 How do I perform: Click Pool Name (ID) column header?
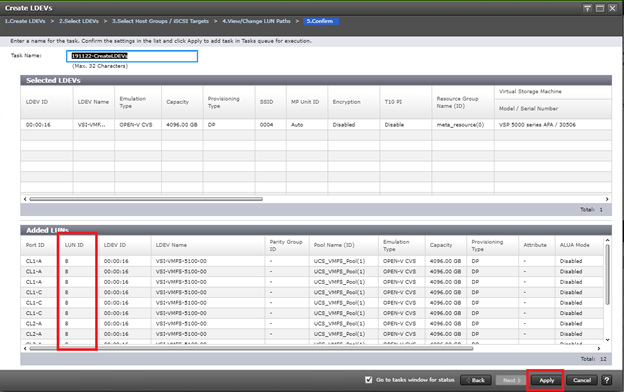pyautogui.click(x=344, y=245)
